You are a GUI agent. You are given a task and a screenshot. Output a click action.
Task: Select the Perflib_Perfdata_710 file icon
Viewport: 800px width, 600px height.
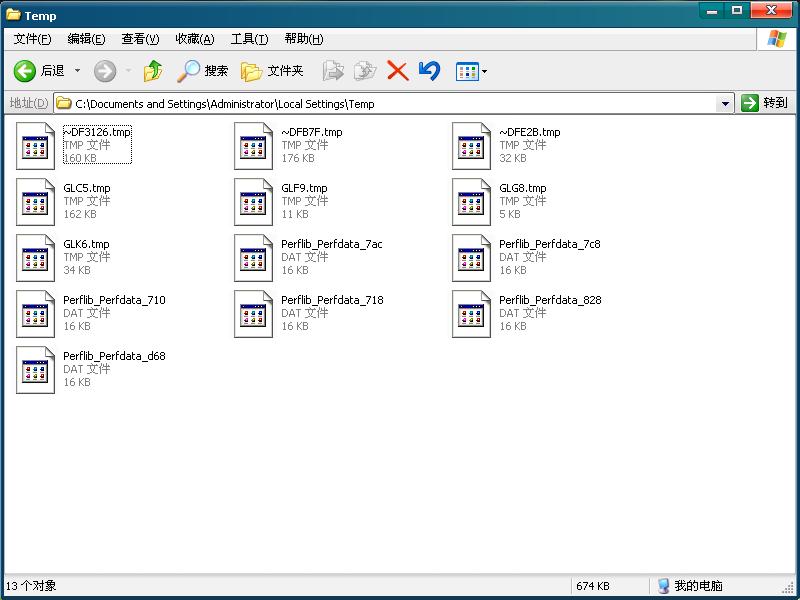pyautogui.click(x=35, y=314)
